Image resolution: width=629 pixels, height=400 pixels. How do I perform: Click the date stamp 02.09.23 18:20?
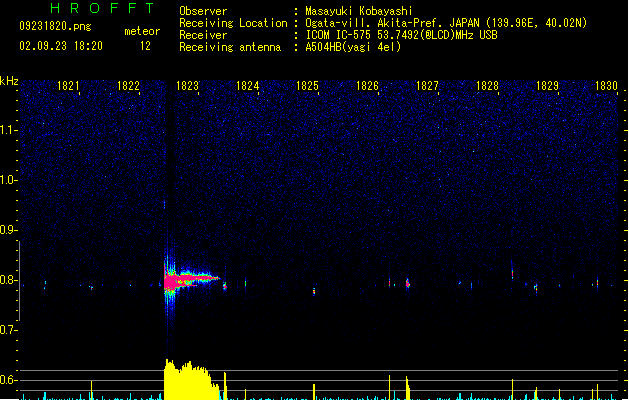(61, 46)
